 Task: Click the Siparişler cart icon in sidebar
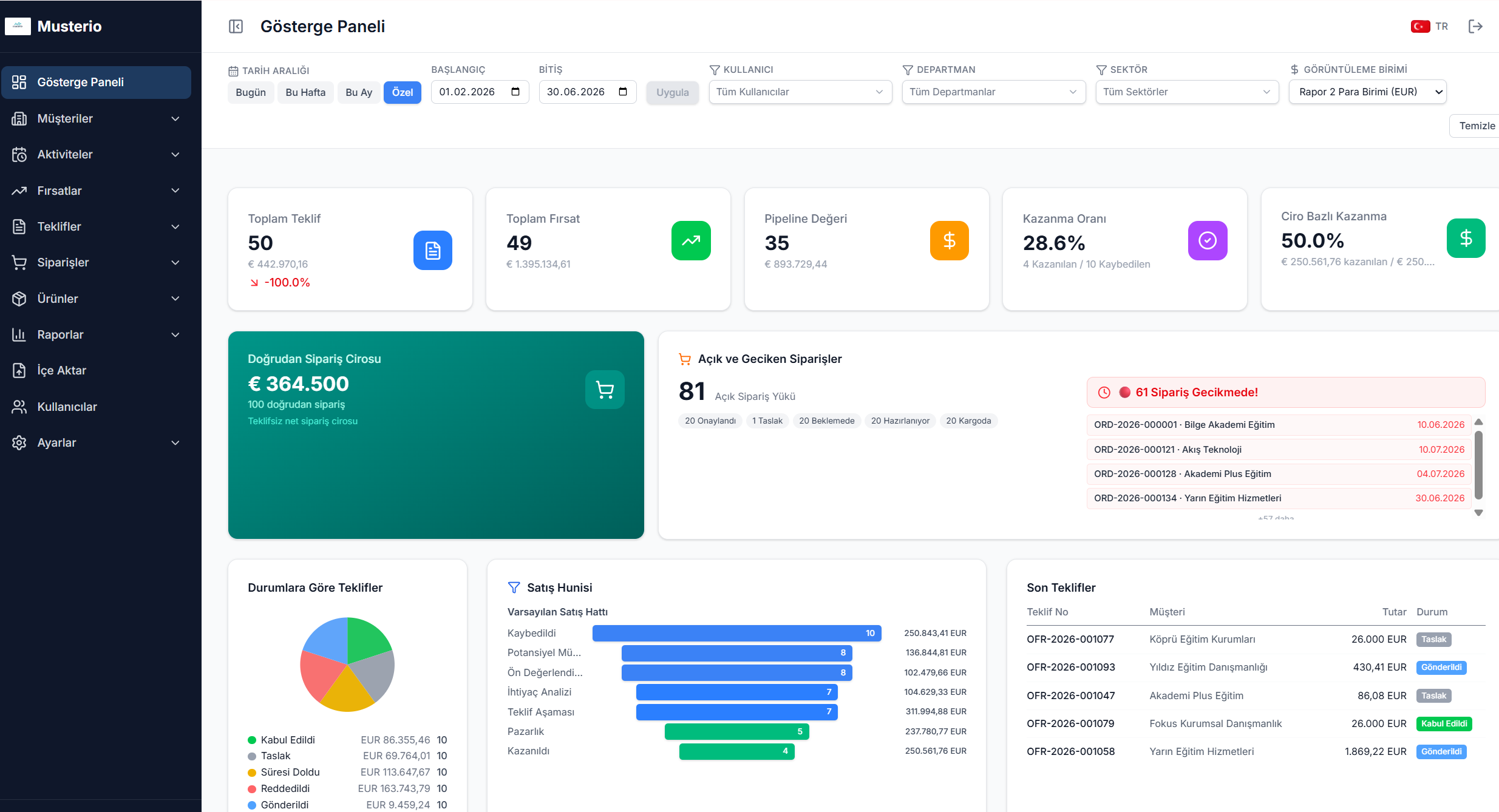pyautogui.click(x=19, y=262)
